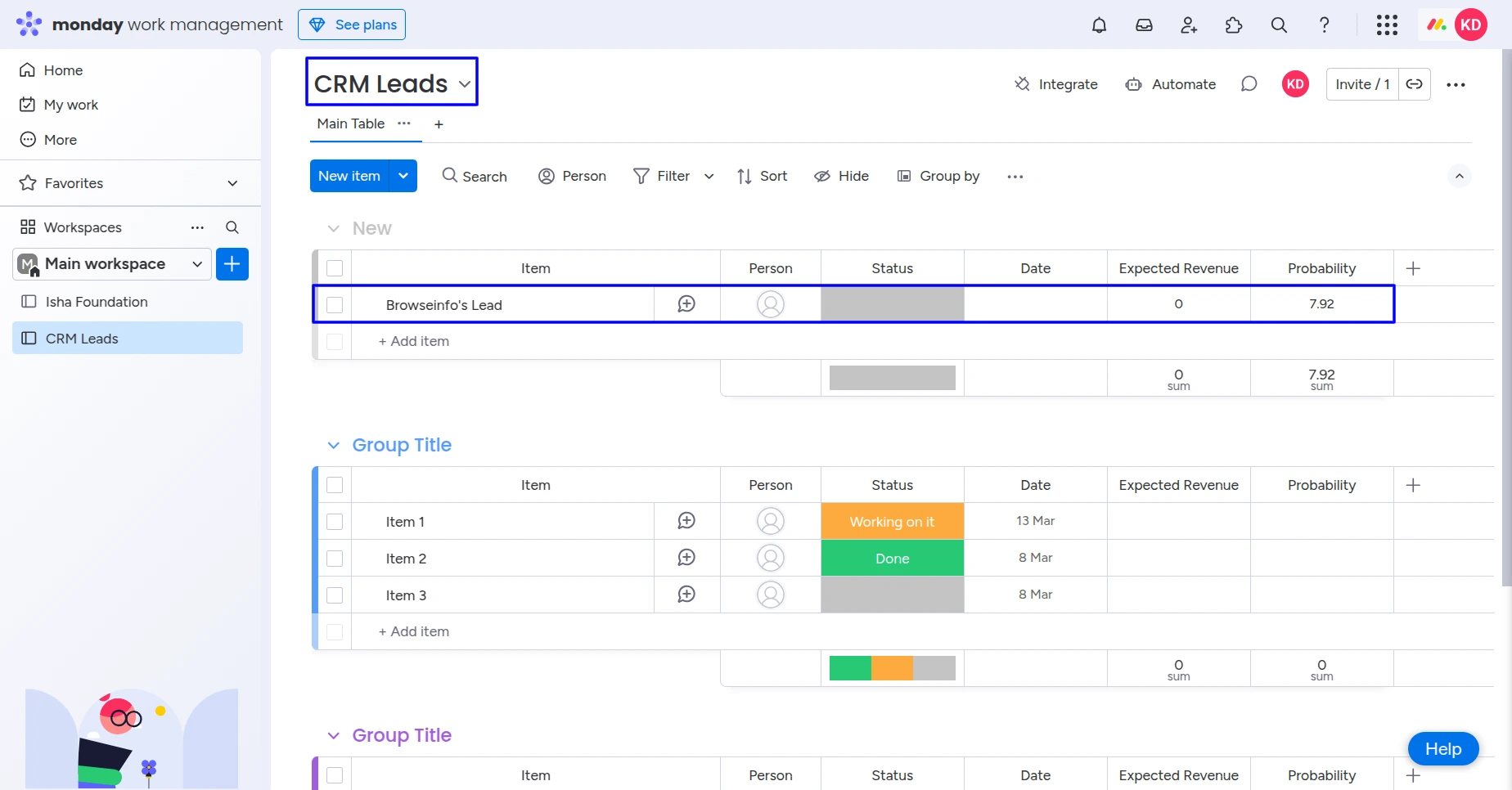This screenshot has width=1512, height=790.
Task: Start conversation on Browseinfo's Lead
Action: [686, 304]
